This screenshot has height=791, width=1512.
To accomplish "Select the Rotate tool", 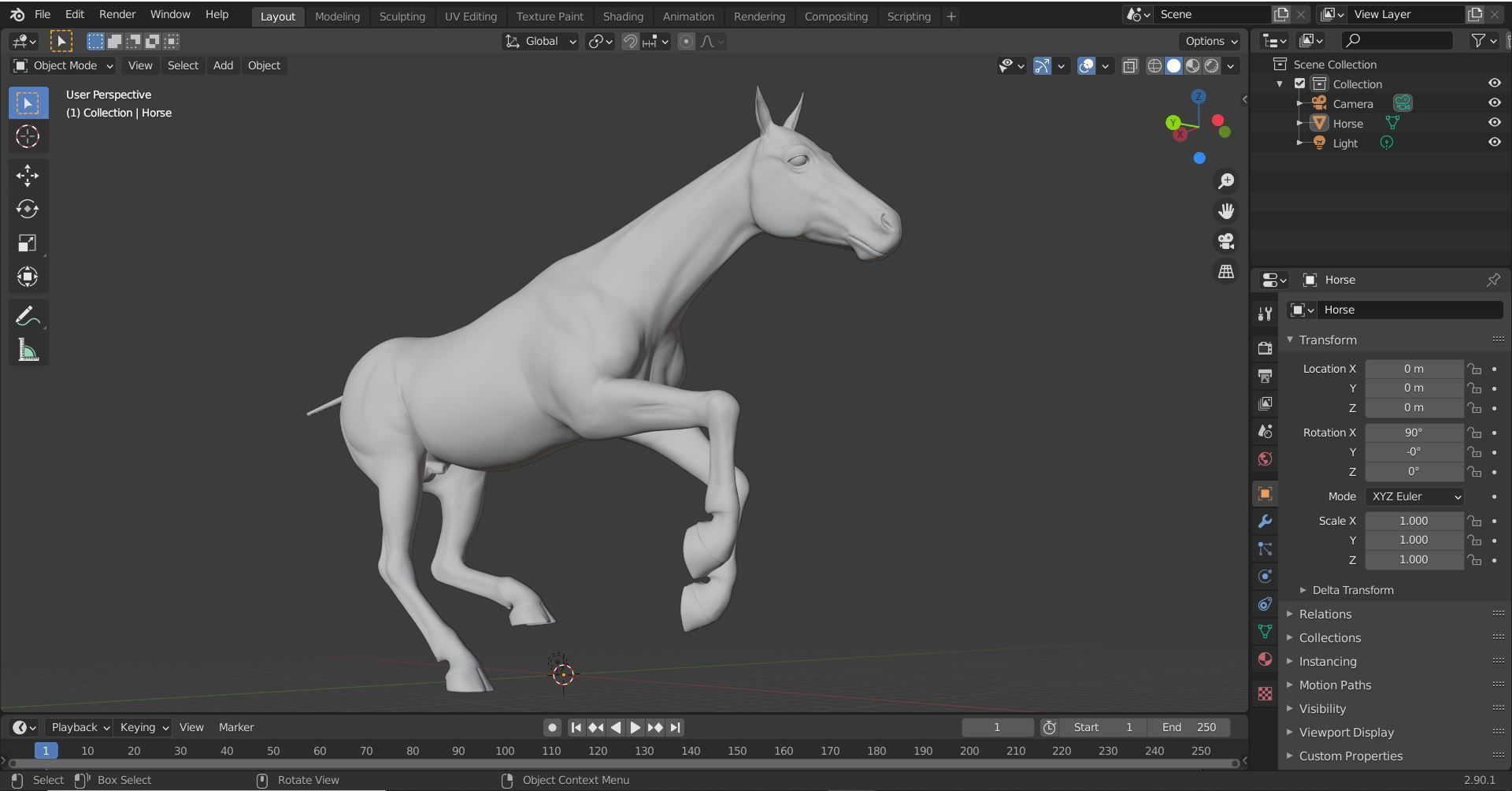I will pos(28,209).
